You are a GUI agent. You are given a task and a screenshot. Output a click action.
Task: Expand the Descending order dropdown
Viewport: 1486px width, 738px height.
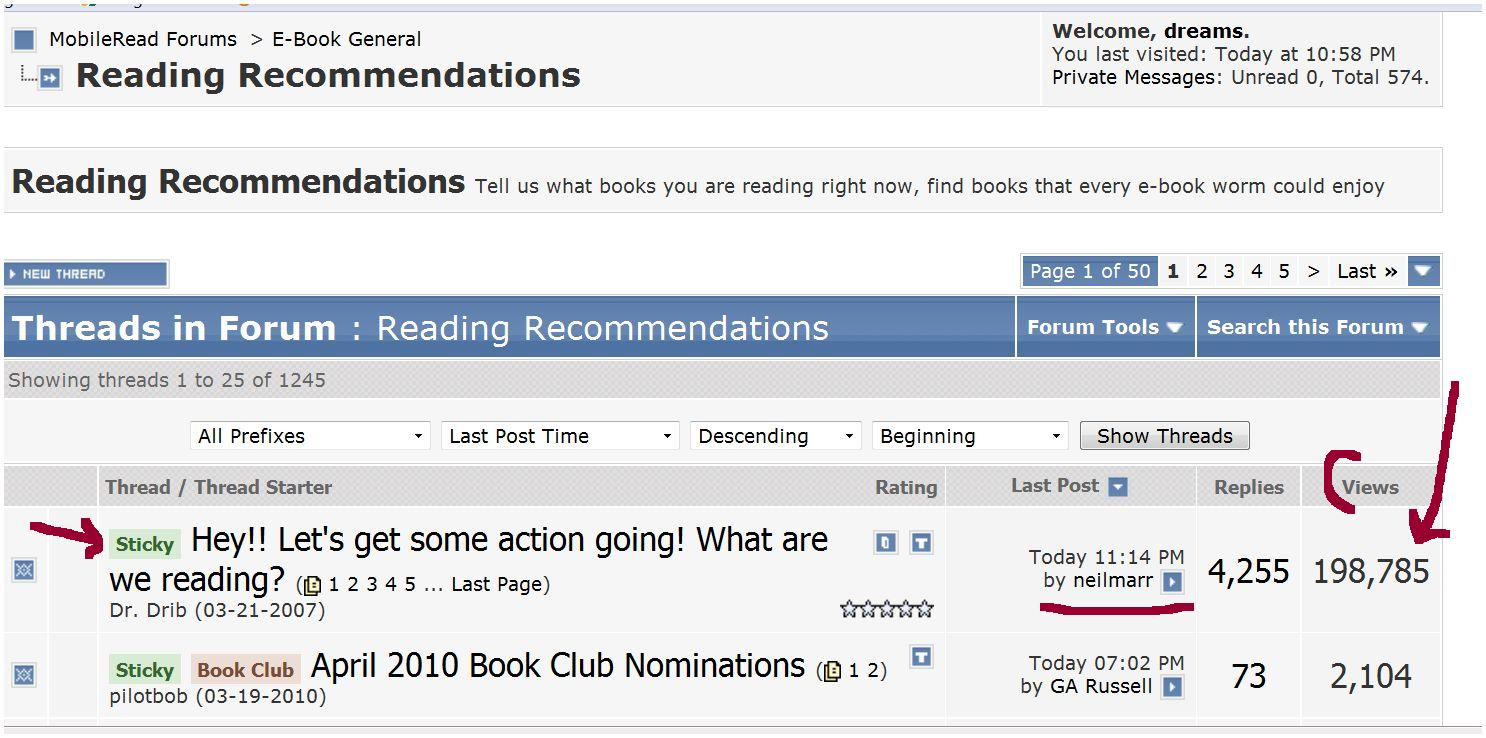(x=776, y=436)
